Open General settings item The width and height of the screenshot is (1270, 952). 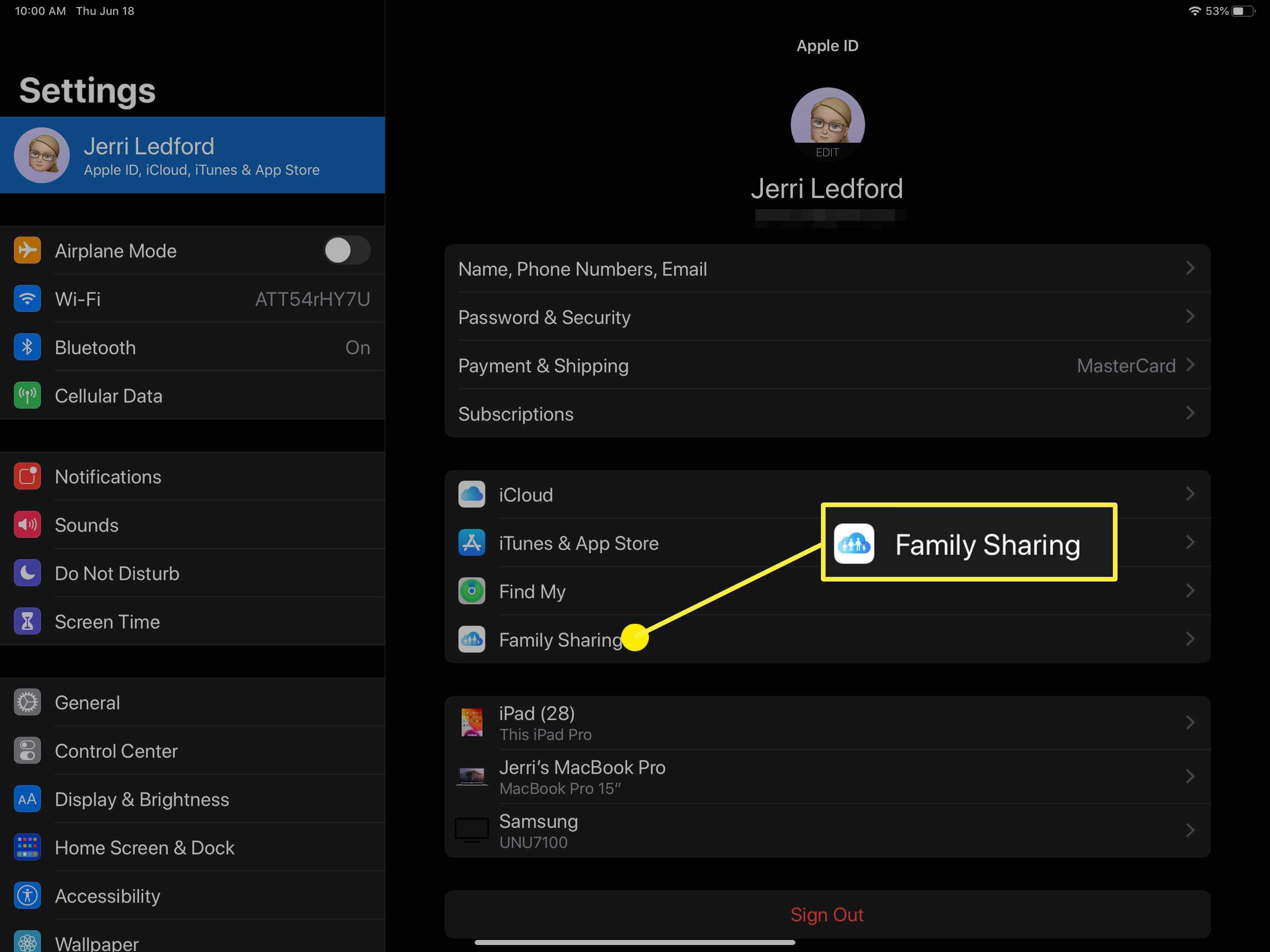point(192,701)
